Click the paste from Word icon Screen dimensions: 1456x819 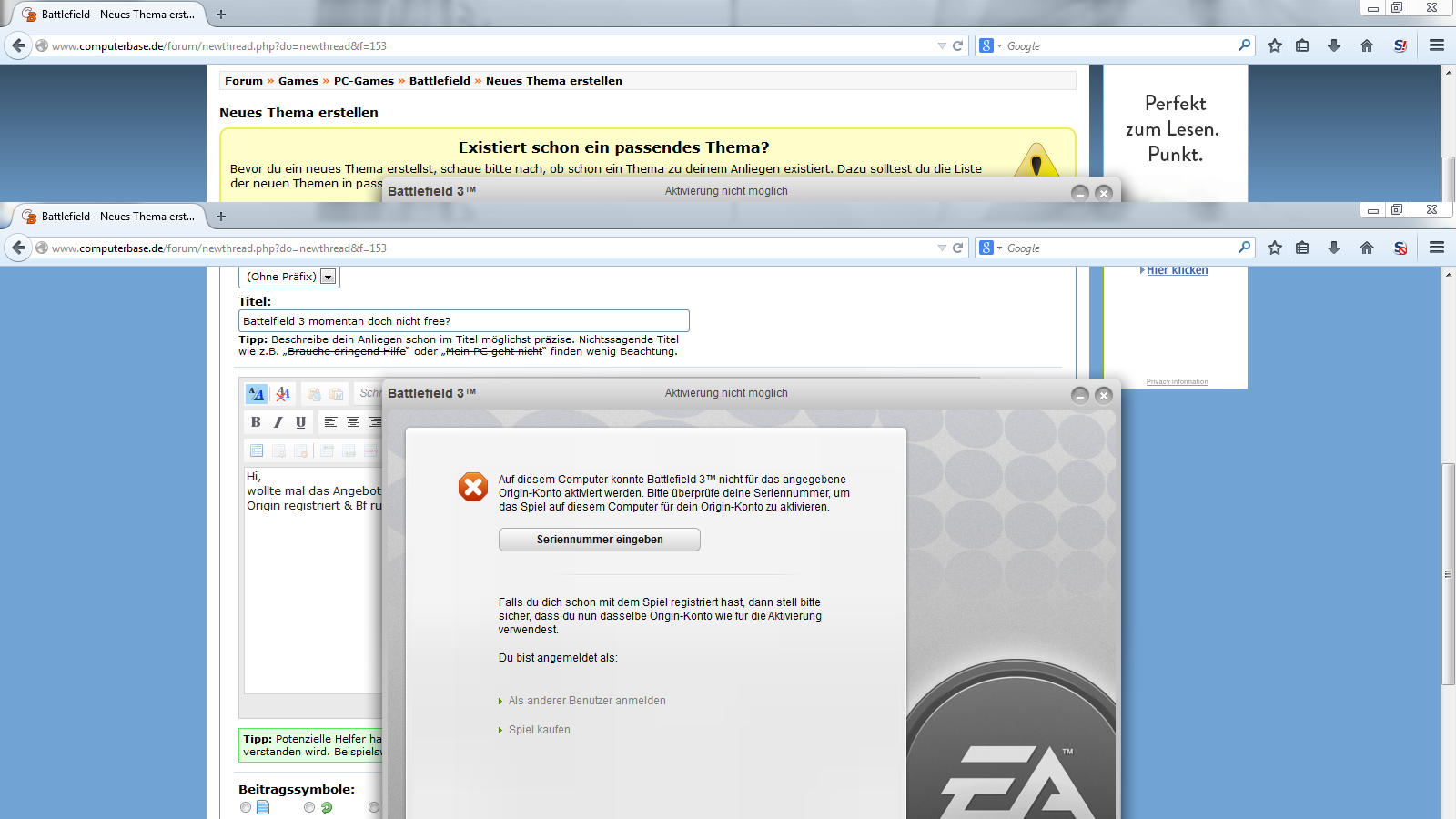337,394
